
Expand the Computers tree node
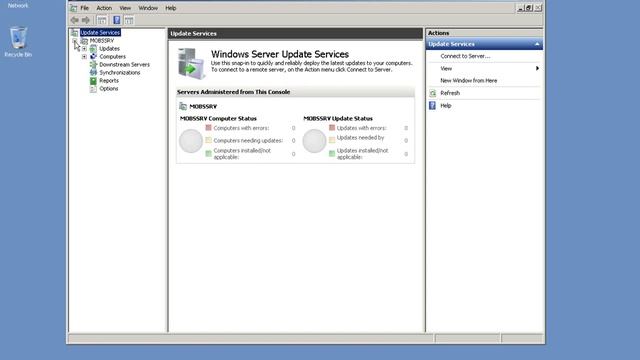pos(84,57)
